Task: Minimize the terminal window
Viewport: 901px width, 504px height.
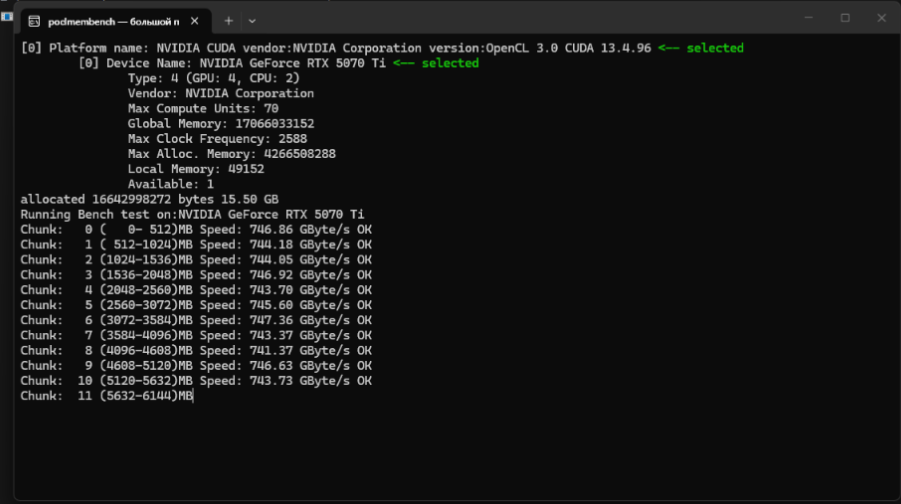Action: coord(808,18)
